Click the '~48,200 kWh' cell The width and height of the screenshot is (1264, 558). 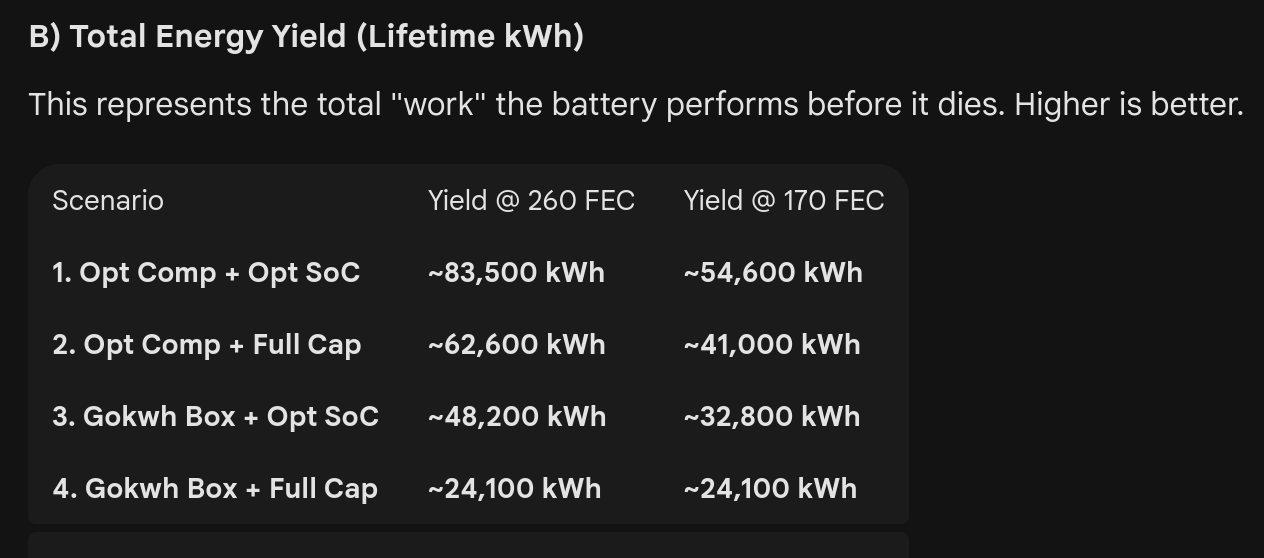pos(517,417)
